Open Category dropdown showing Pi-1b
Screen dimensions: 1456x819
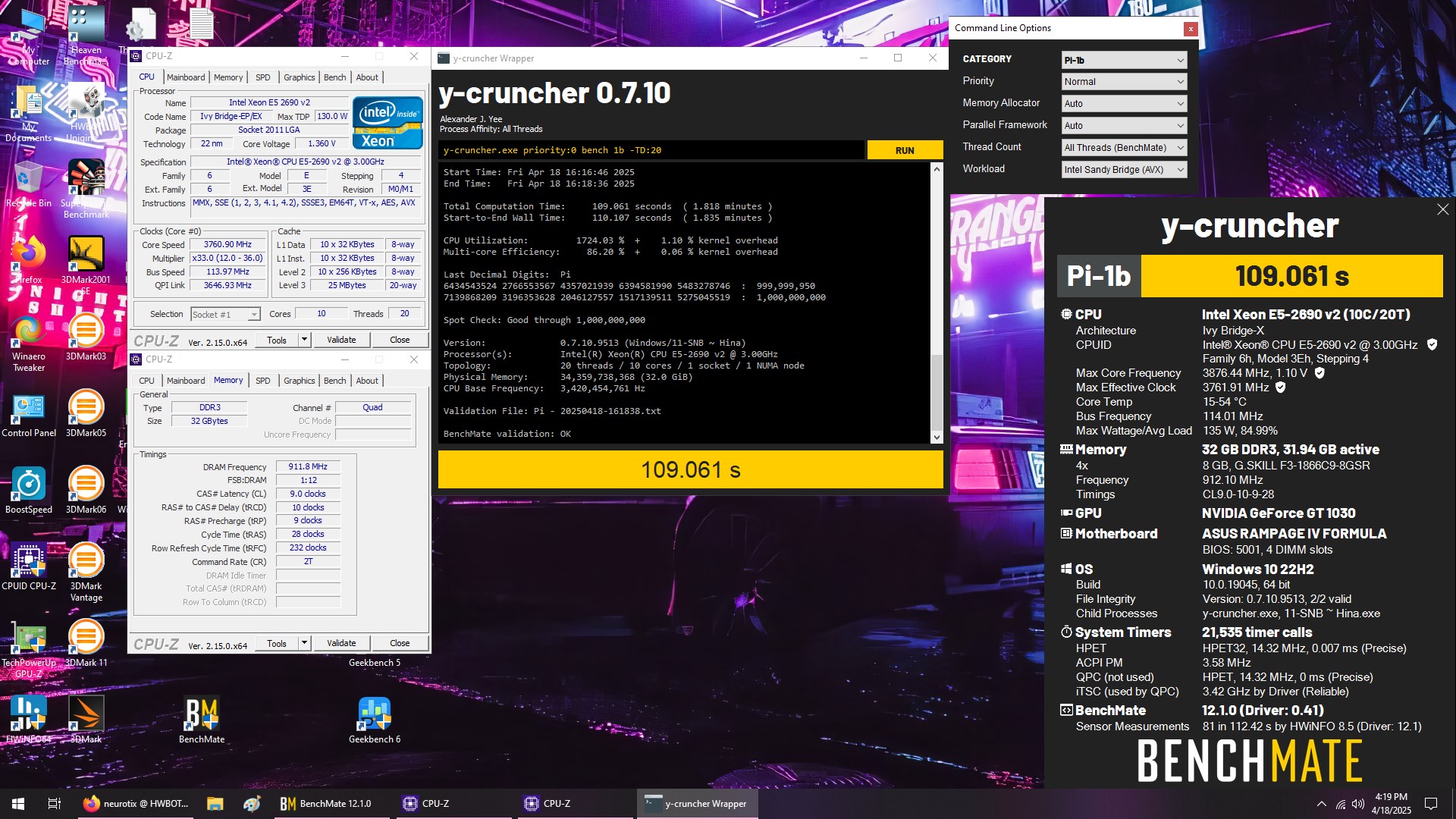pos(1124,60)
